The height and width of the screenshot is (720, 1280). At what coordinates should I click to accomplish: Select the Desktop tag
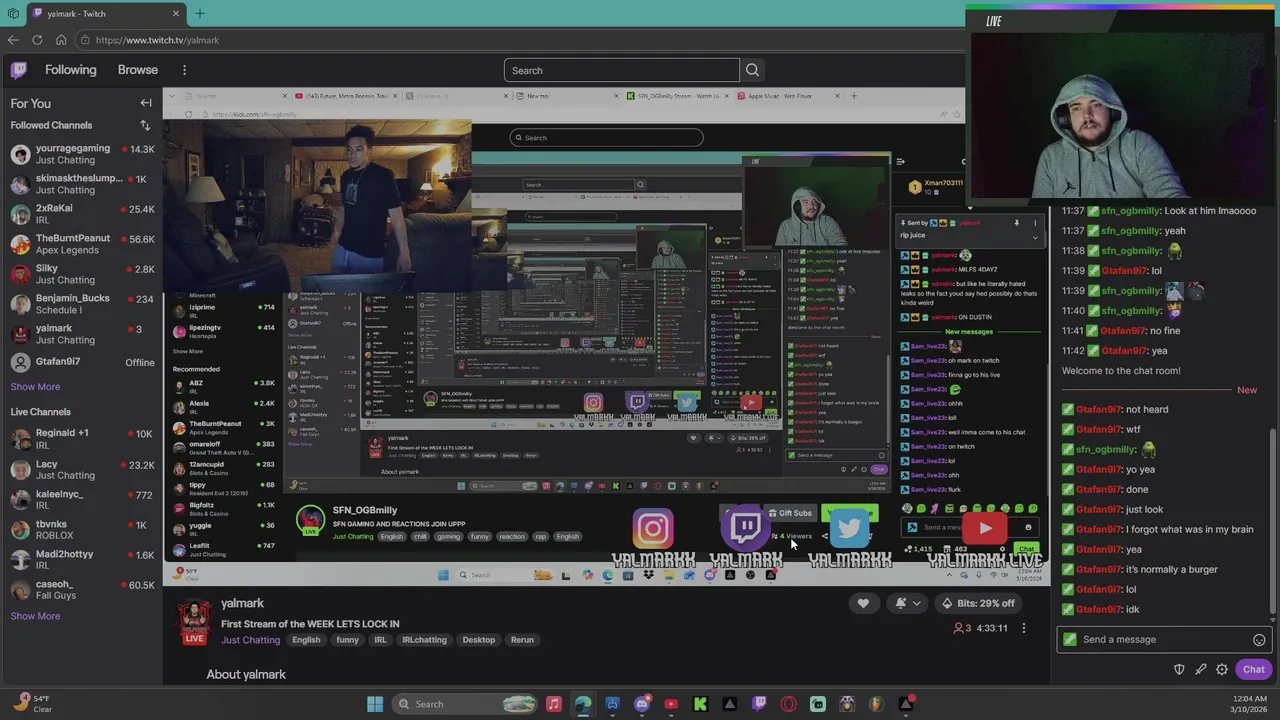click(478, 640)
